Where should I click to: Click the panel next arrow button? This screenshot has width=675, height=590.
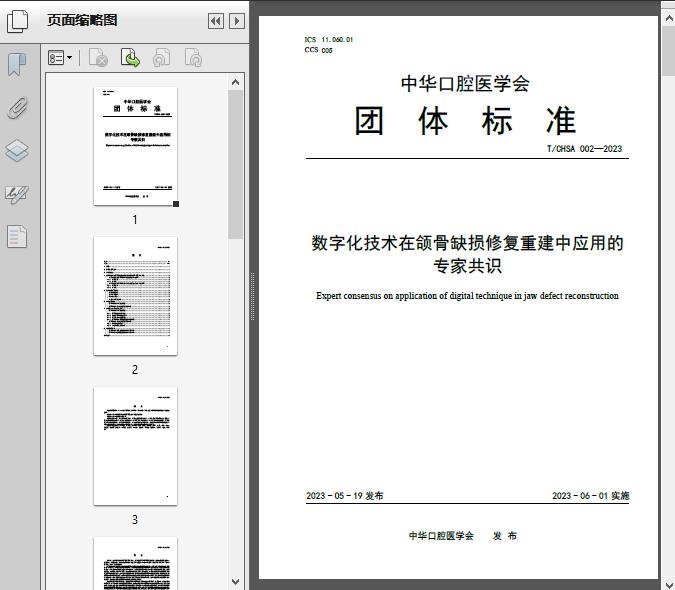click(x=237, y=21)
